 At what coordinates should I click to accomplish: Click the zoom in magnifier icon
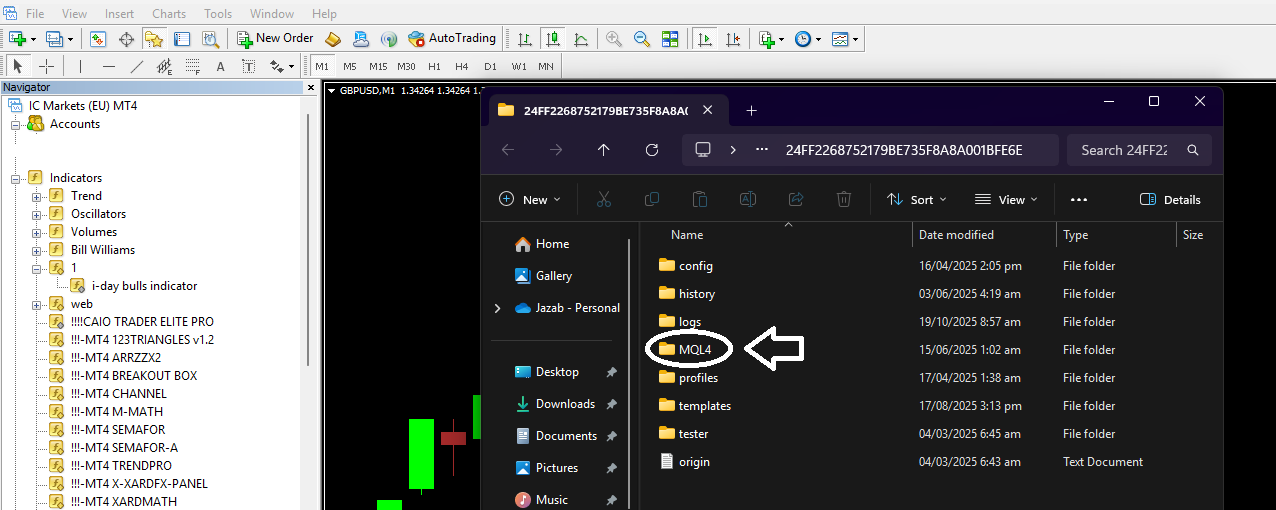pyautogui.click(x=613, y=39)
